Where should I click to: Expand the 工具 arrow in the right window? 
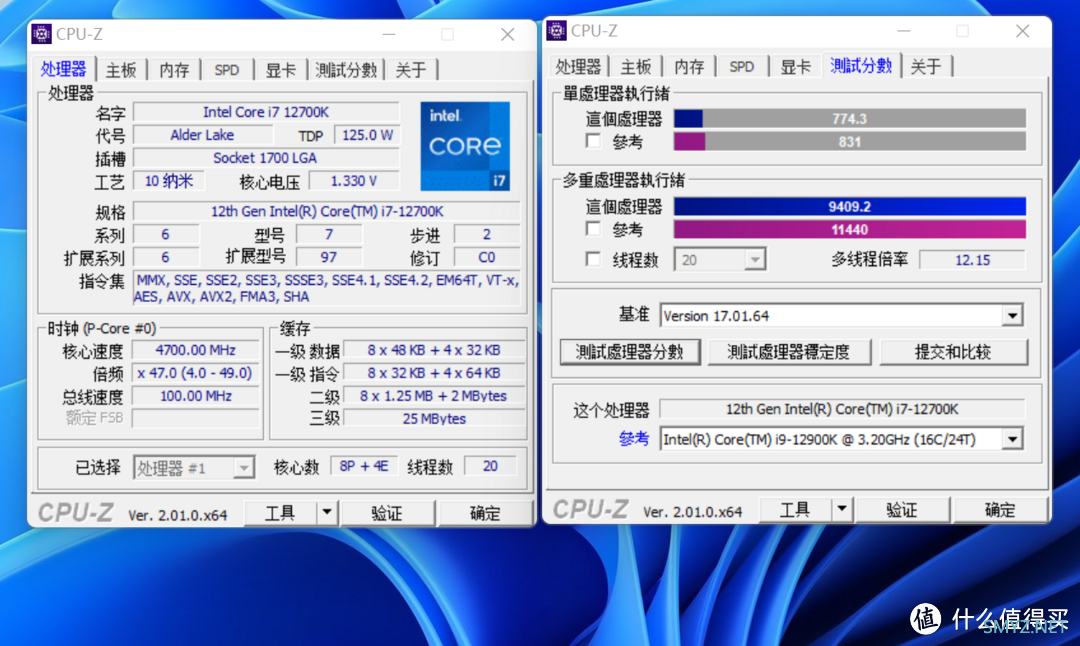click(x=842, y=510)
